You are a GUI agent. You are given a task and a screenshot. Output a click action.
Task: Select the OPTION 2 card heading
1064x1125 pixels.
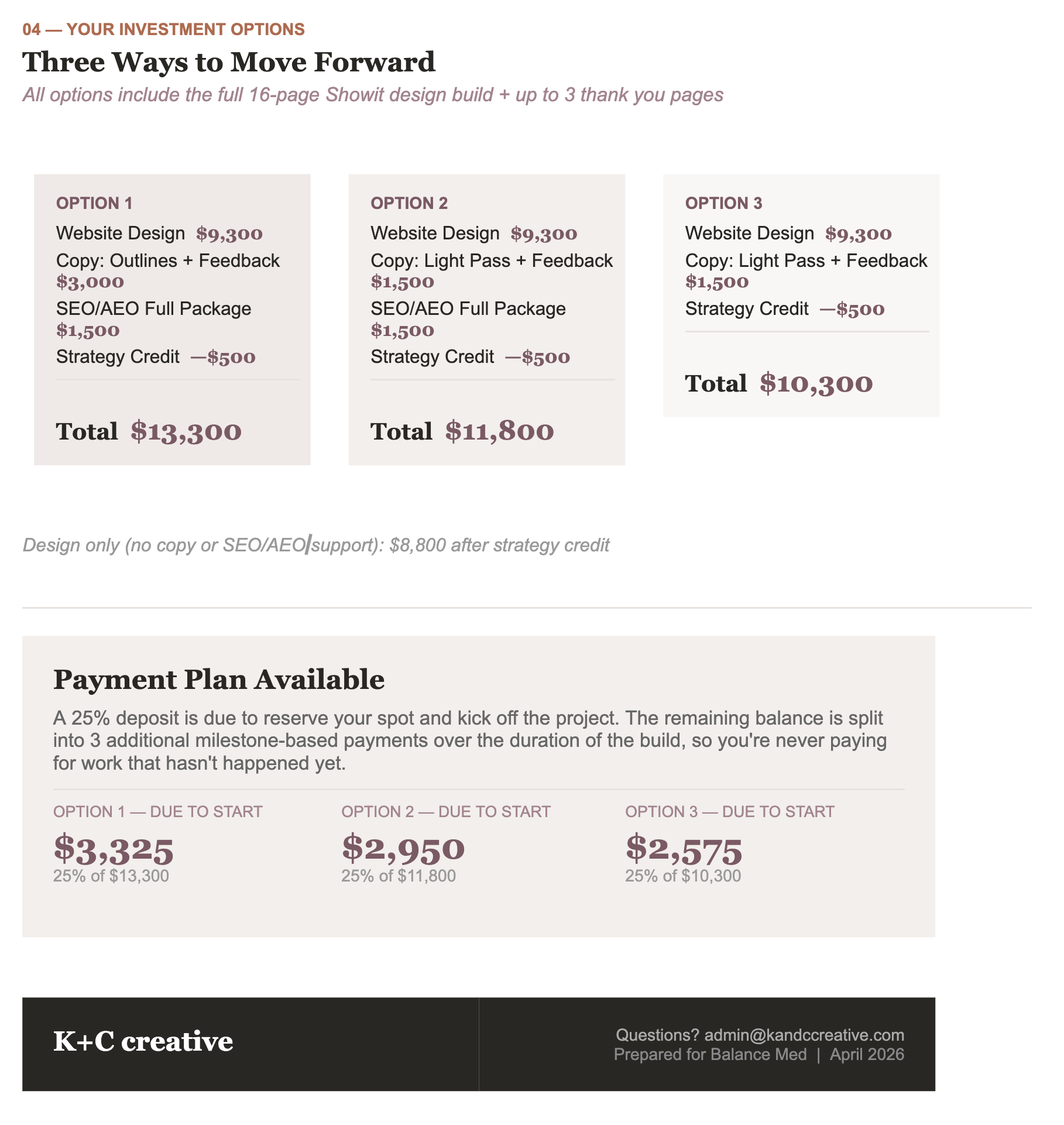point(409,203)
